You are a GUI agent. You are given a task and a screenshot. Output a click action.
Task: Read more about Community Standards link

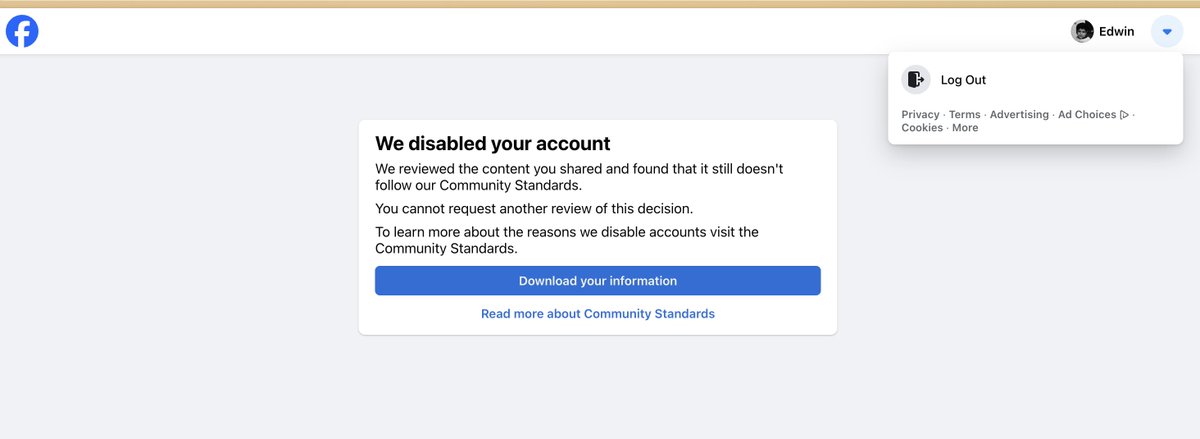[598, 314]
